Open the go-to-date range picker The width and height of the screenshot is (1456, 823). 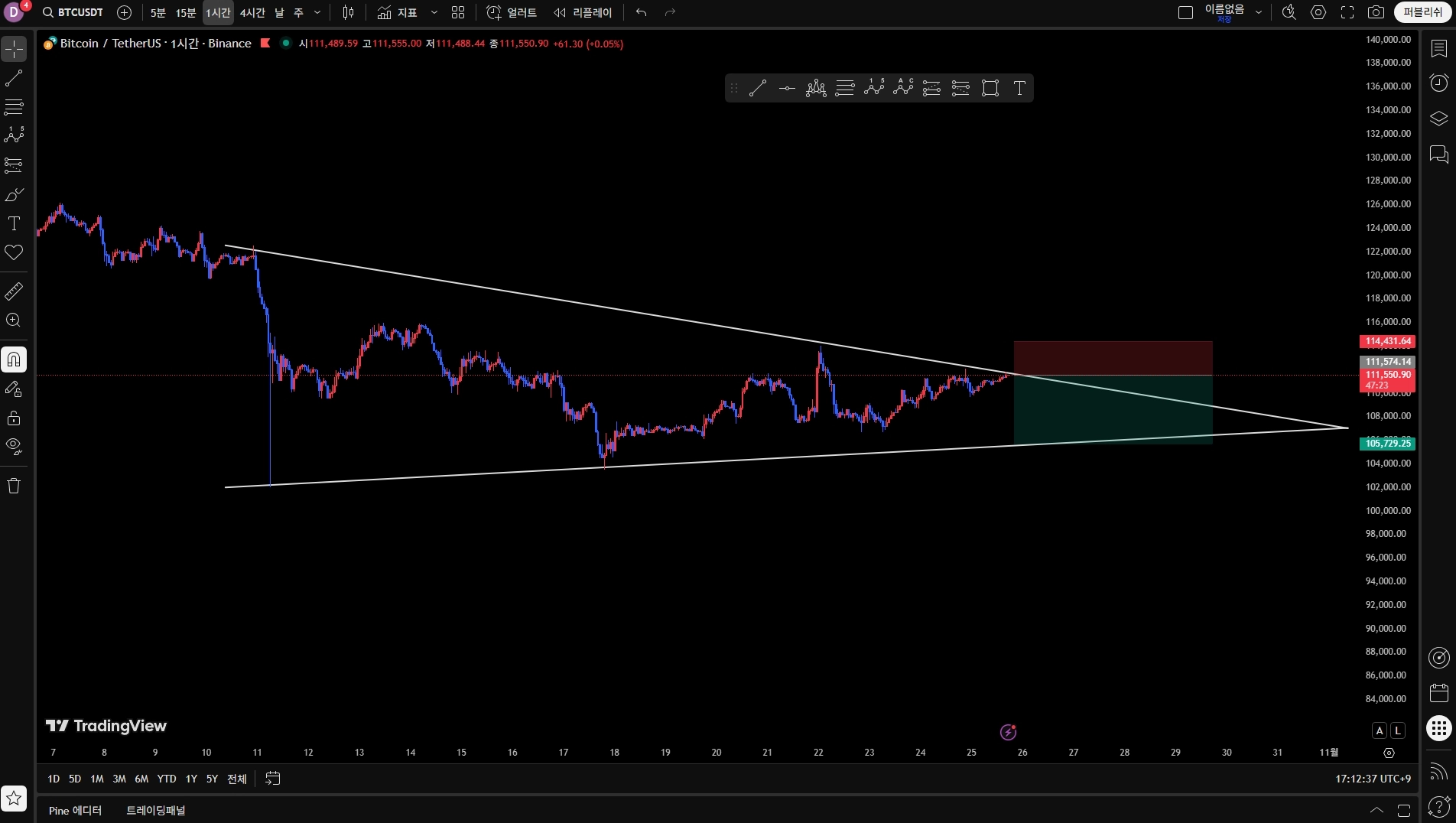(x=272, y=779)
